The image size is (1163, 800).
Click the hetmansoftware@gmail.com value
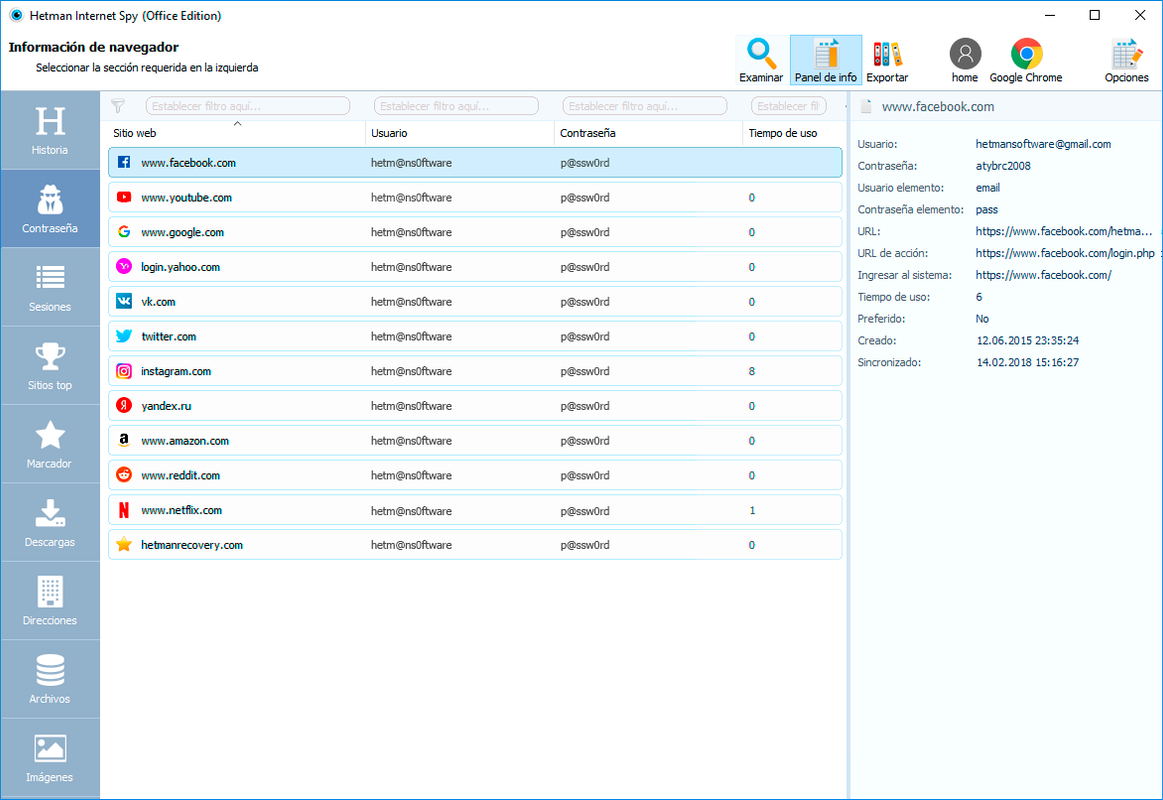1044,144
